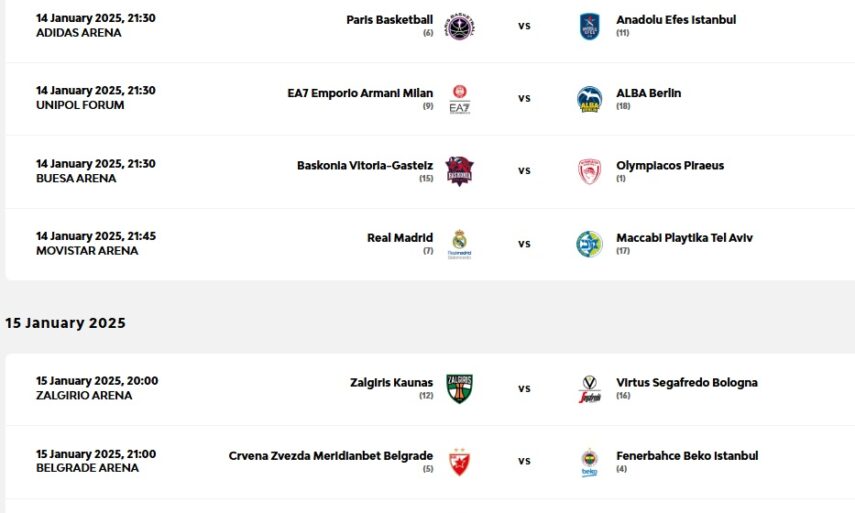Click the Baskonia Vitoria-Gasteiz logo
The image size is (855, 513).
459,171
